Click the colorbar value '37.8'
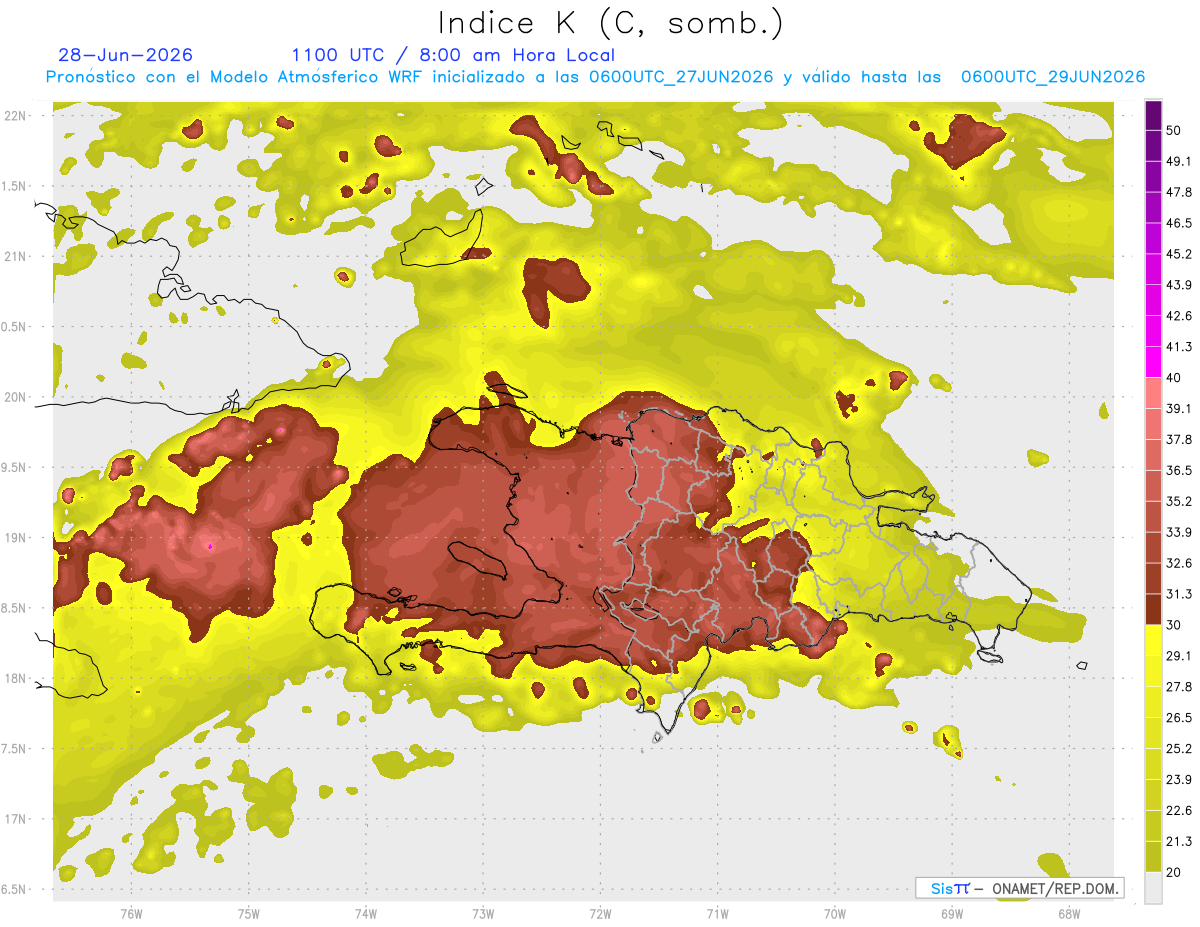The width and height of the screenshot is (1200, 927). pyautogui.click(x=1179, y=439)
